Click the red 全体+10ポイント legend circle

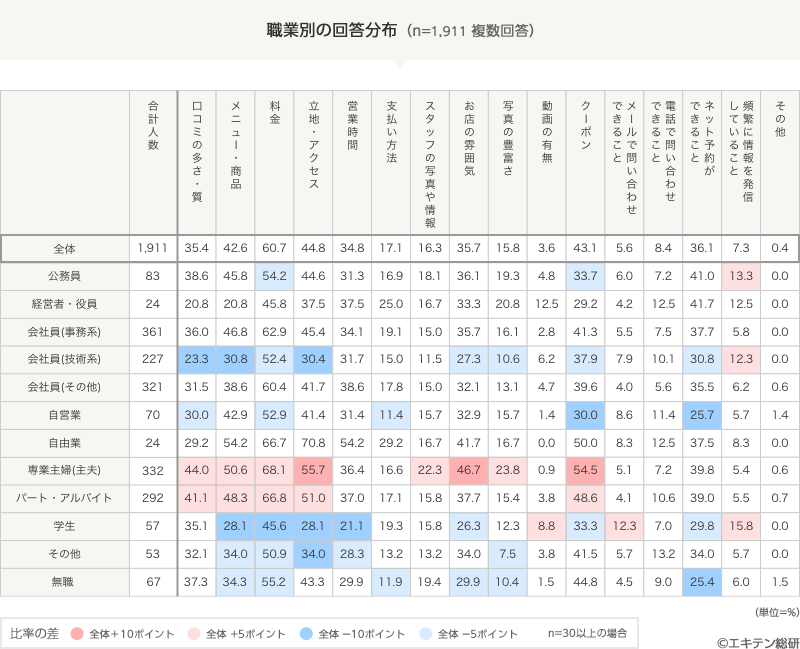click(77, 633)
